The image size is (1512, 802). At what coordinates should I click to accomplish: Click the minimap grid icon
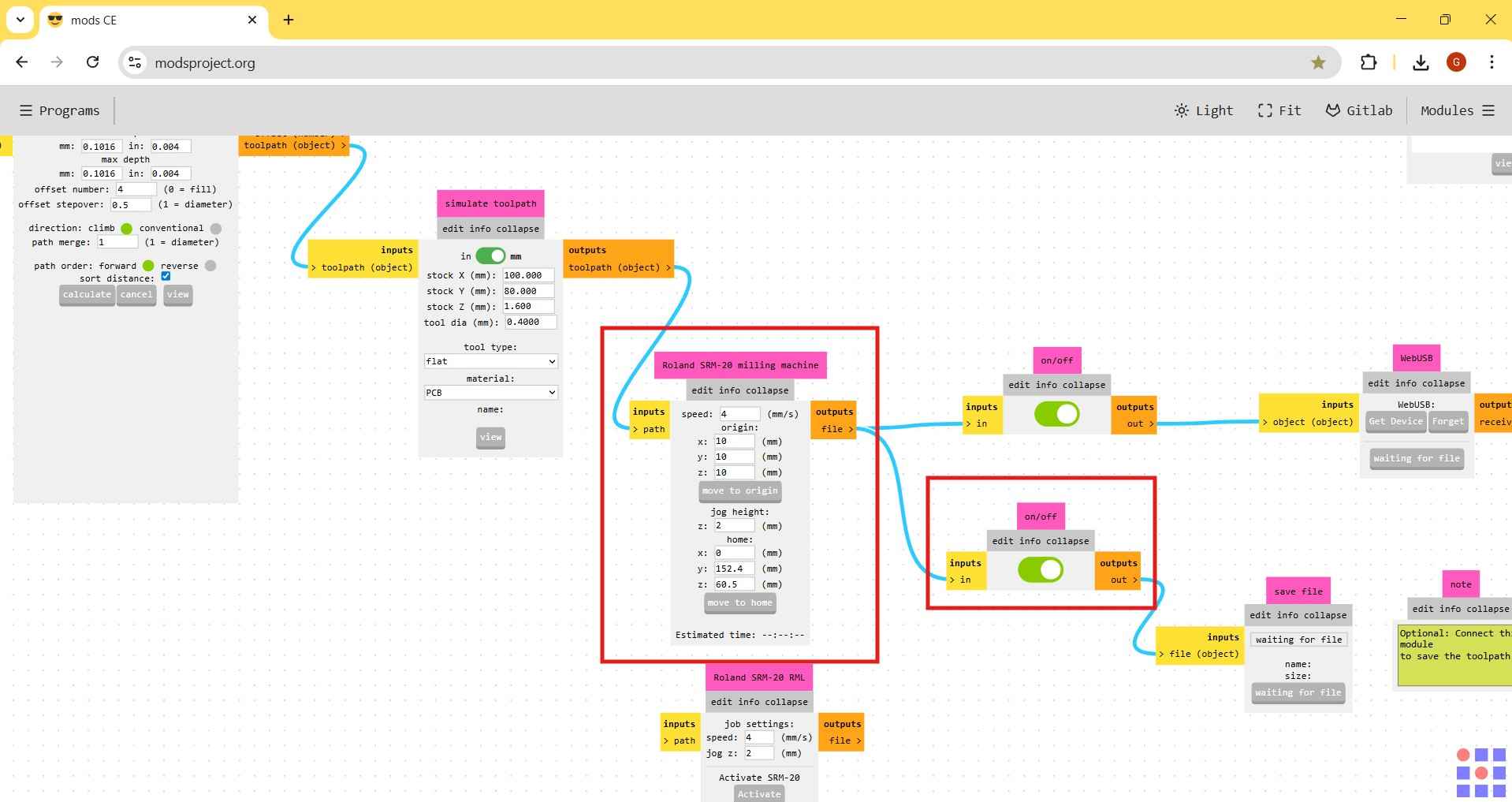[1480, 773]
